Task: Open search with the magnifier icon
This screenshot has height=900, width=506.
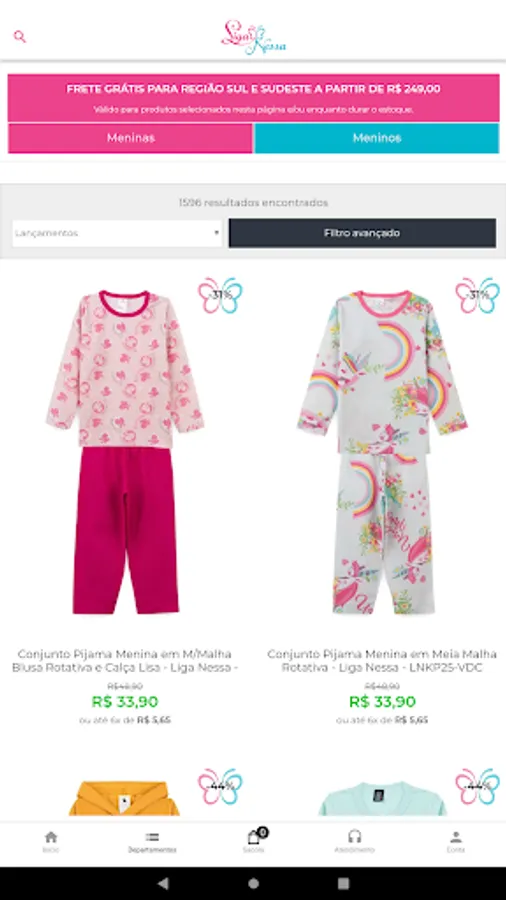Action: click(x=20, y=37)
